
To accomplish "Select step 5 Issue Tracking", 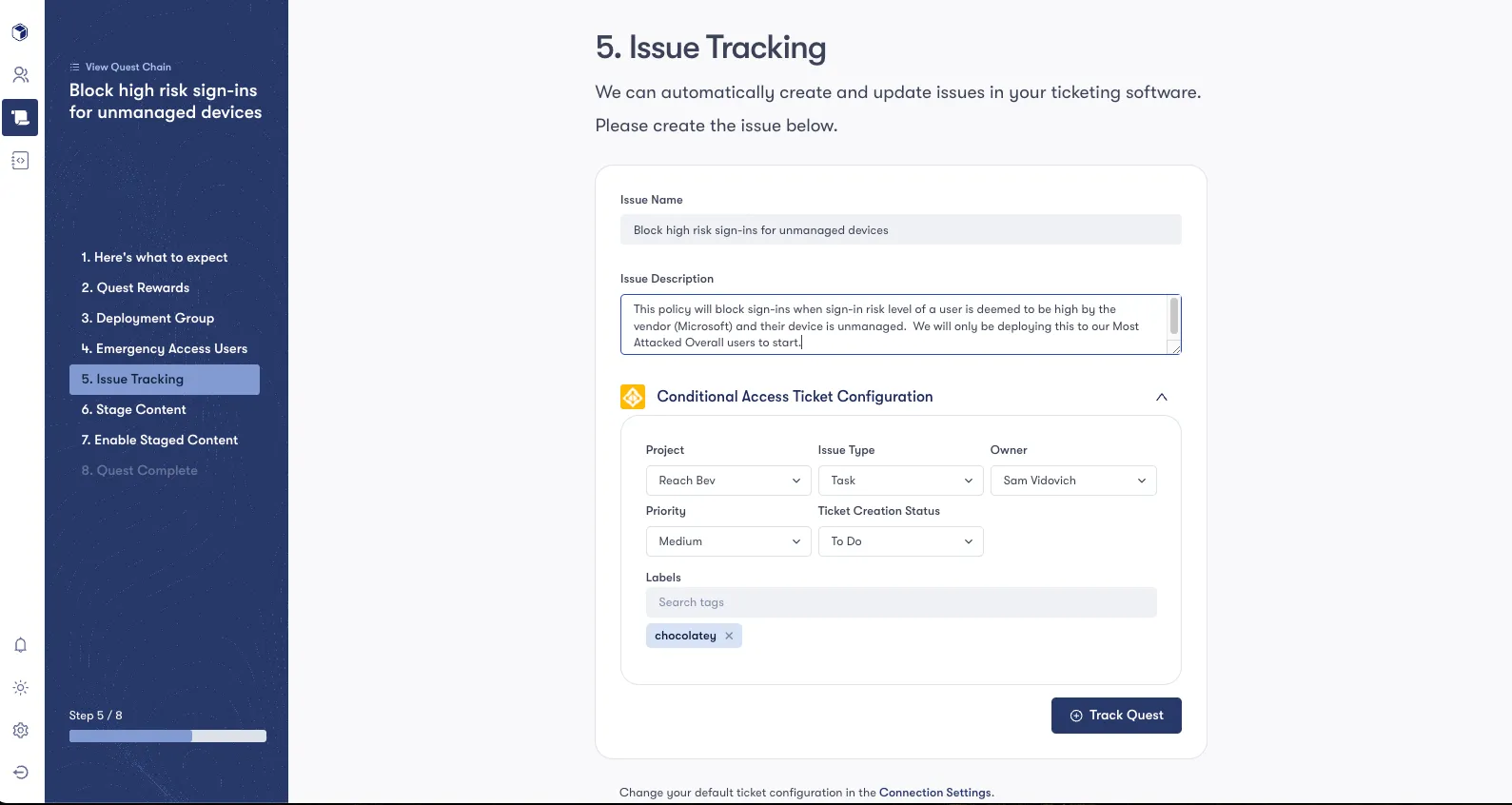I will 165,379.
